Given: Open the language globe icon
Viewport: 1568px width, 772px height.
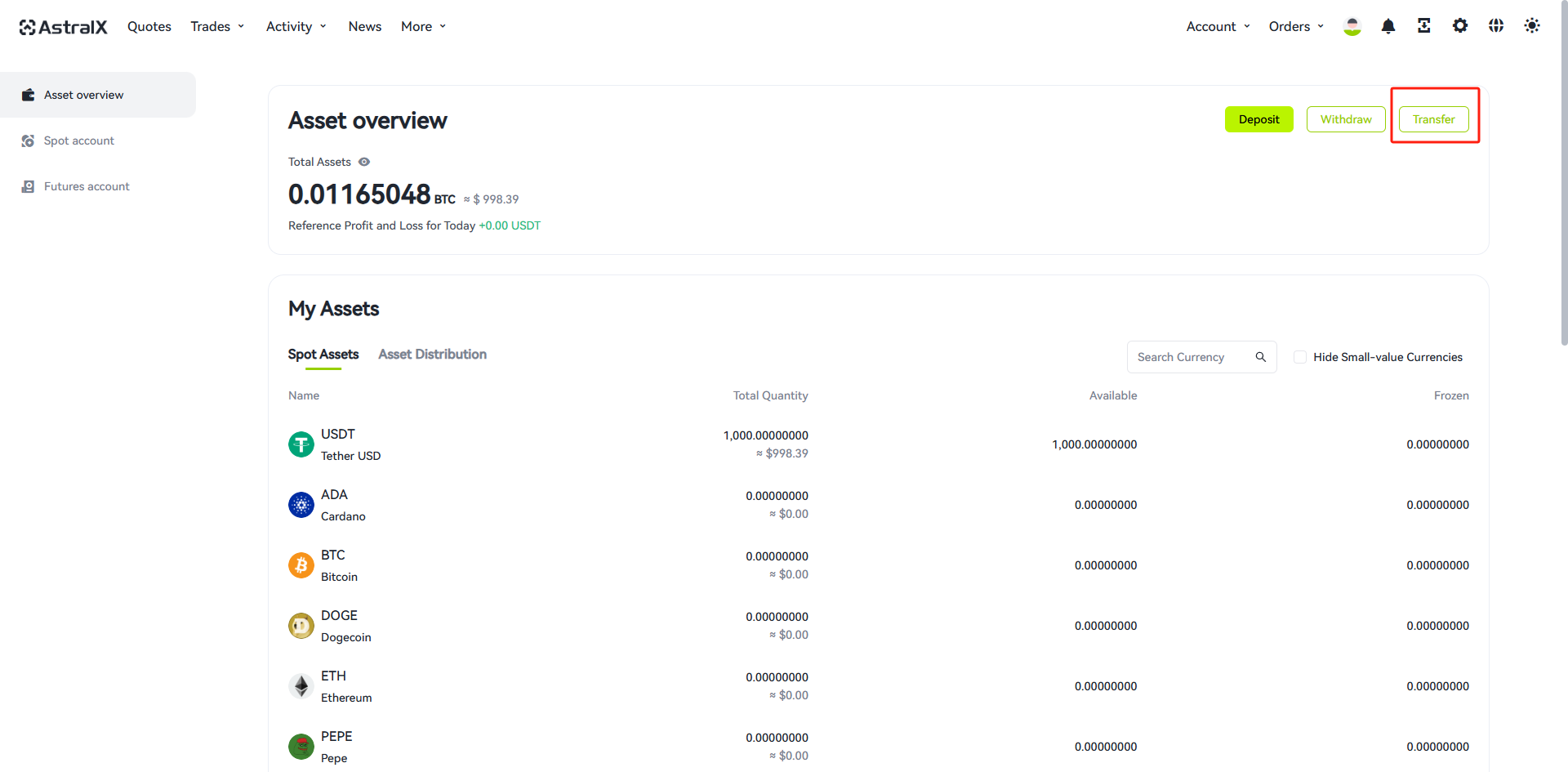Looking at the screenshot, I should pos(1496,26).
